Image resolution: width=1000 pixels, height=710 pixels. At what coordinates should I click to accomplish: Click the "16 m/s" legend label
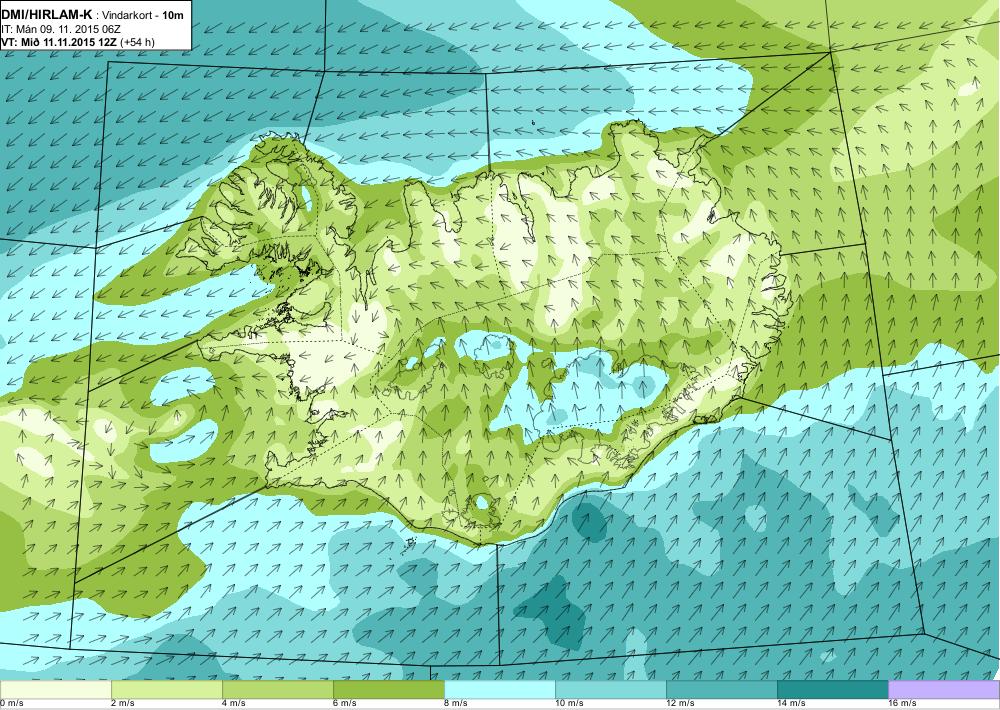pos(902,704)
